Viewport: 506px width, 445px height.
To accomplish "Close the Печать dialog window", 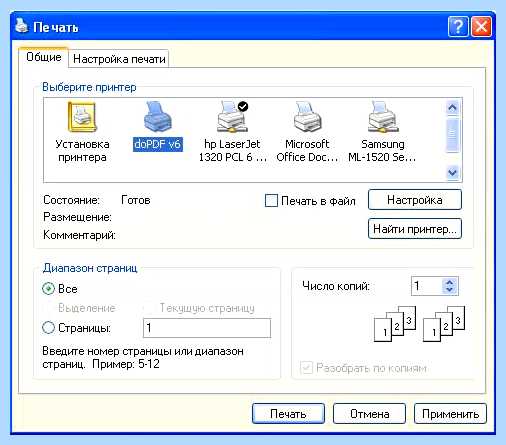I will pyautogui.click(x=481, y=27).
